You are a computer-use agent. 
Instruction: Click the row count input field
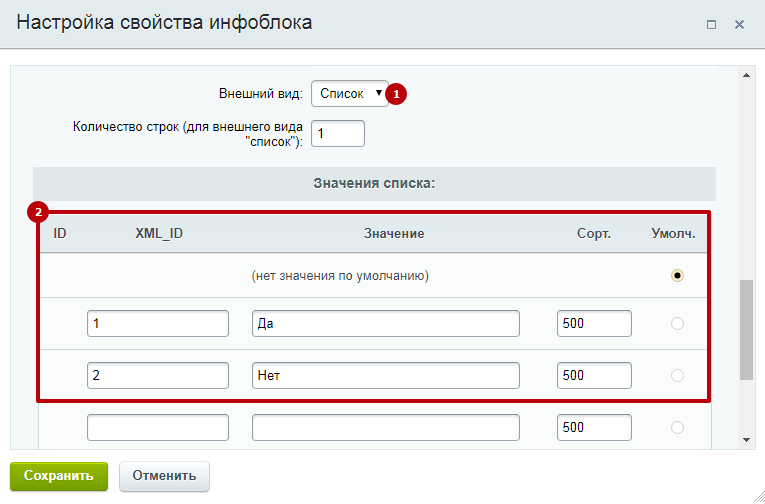338,133
